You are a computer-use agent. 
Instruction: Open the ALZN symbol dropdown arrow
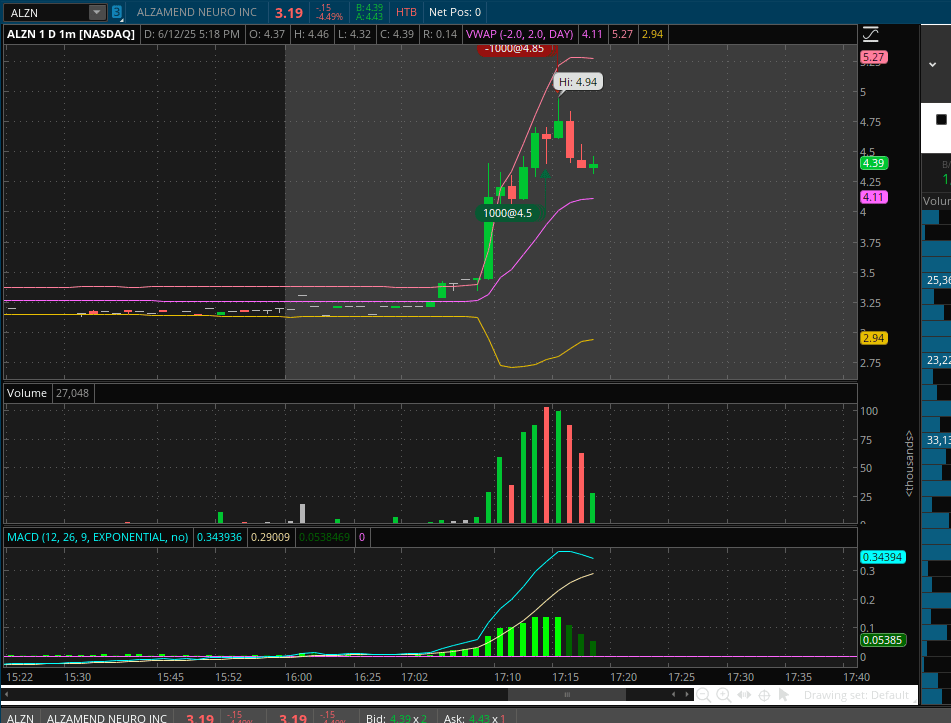click(x=96, y=13)
